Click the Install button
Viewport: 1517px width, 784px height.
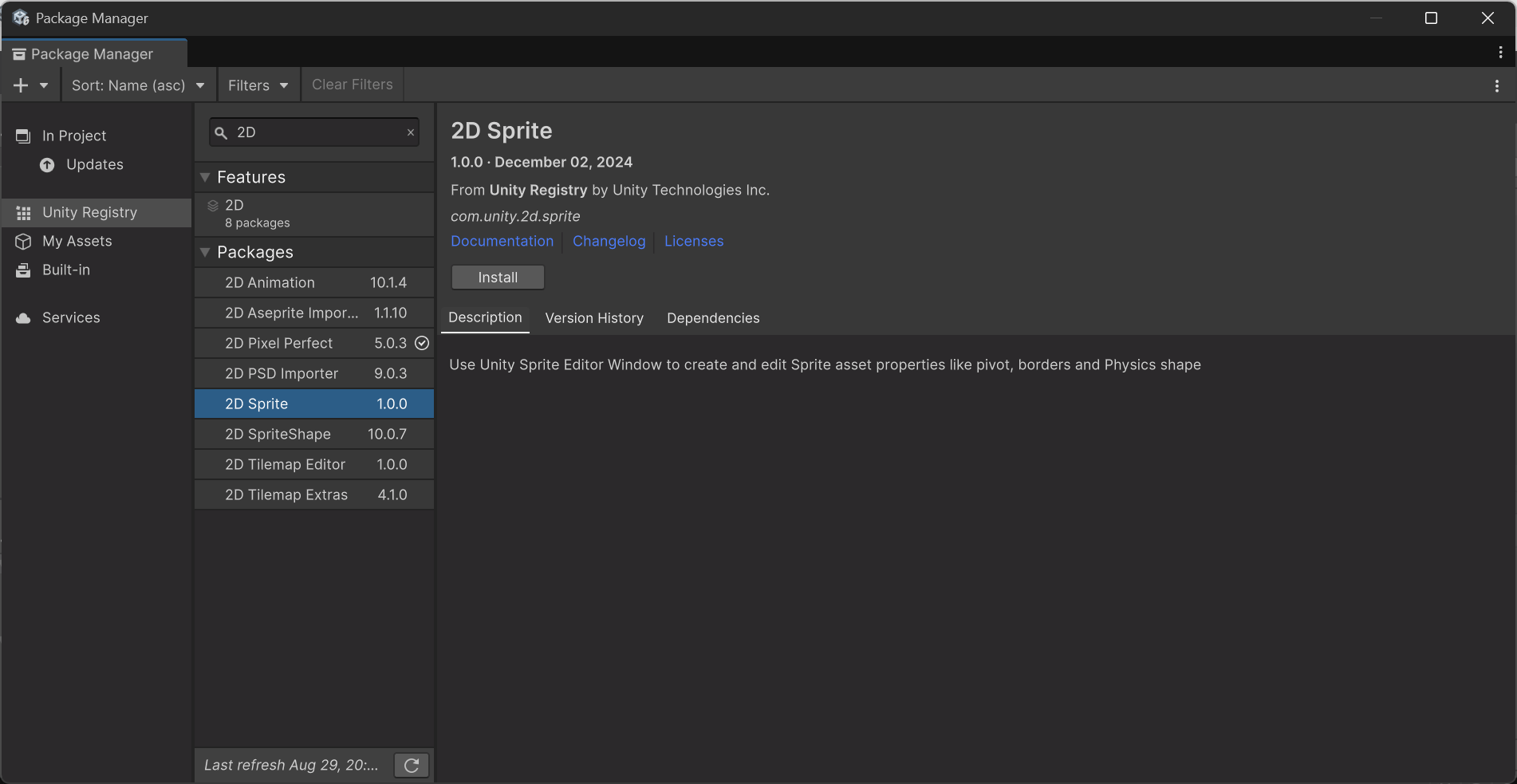(498, 278)
